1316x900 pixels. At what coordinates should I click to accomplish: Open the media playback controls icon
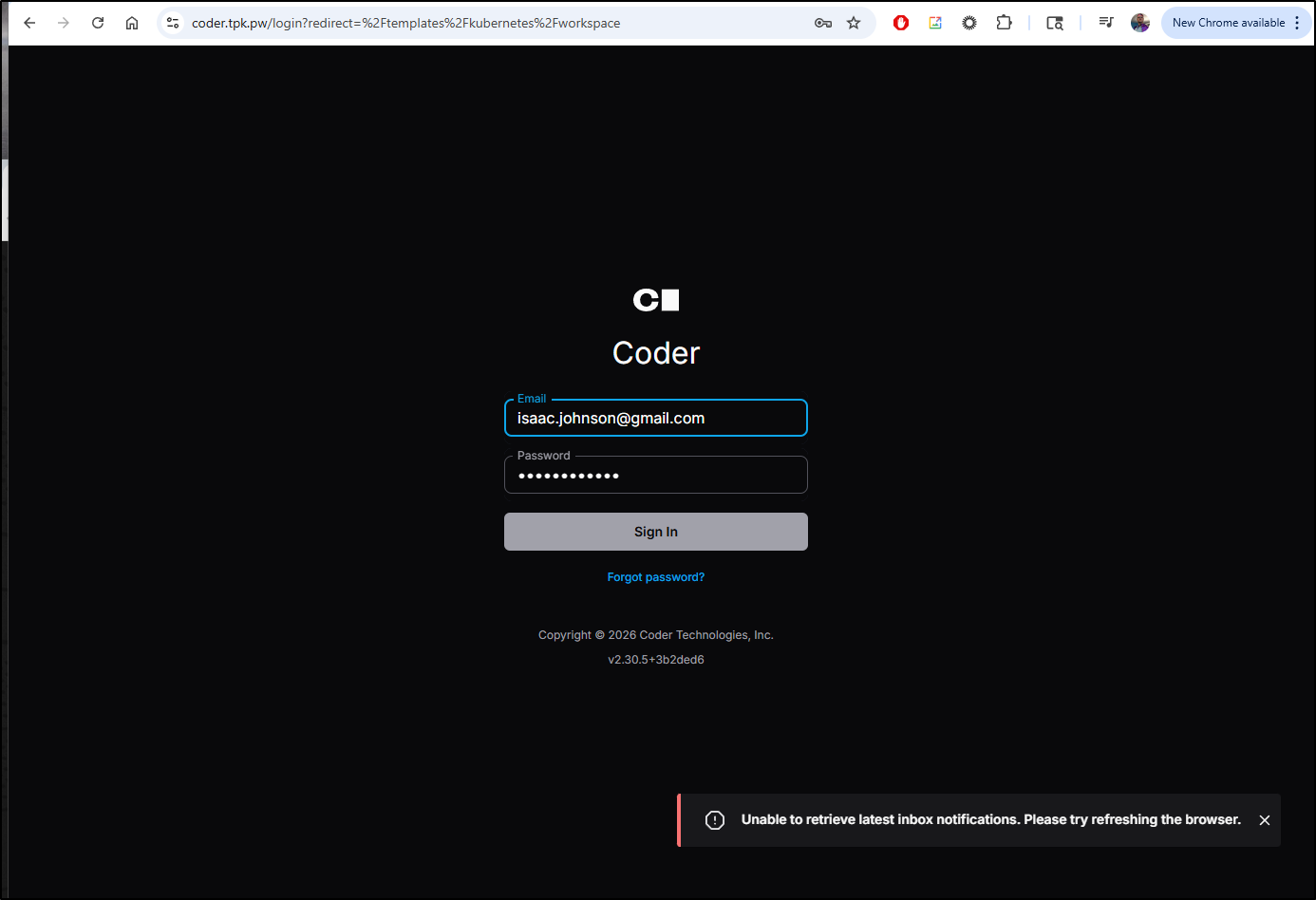(1105, 22)
